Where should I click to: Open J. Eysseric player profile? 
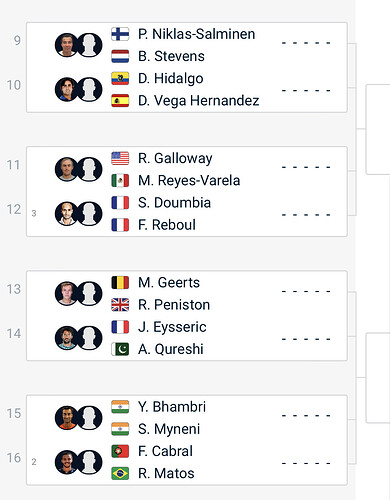pyautogui.click(x=172, y=327)
